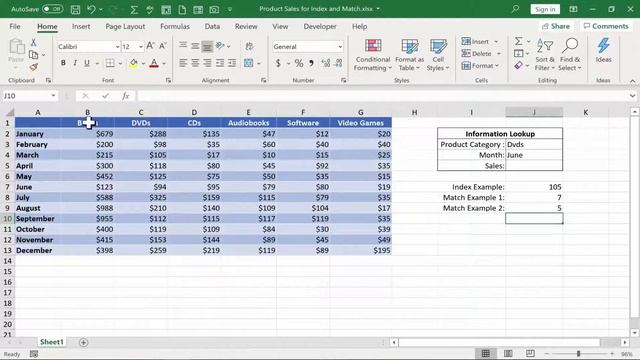Click the Clear eraser icon

click(518, 65)
